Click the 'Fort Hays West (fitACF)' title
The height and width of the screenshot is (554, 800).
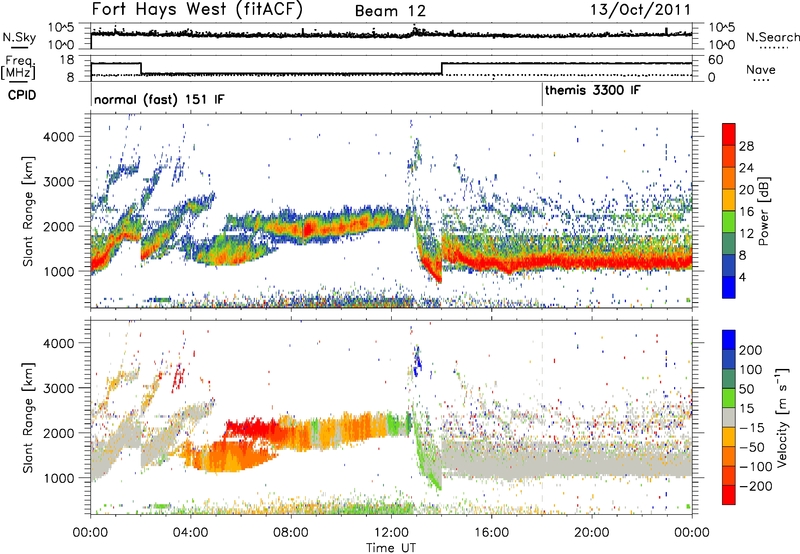coord(197,10)
